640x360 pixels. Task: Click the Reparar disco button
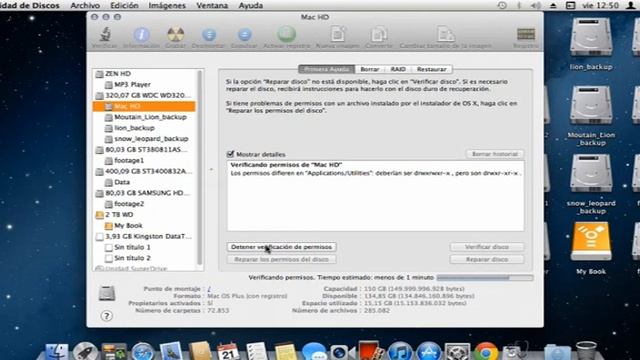tap(487, 259)
